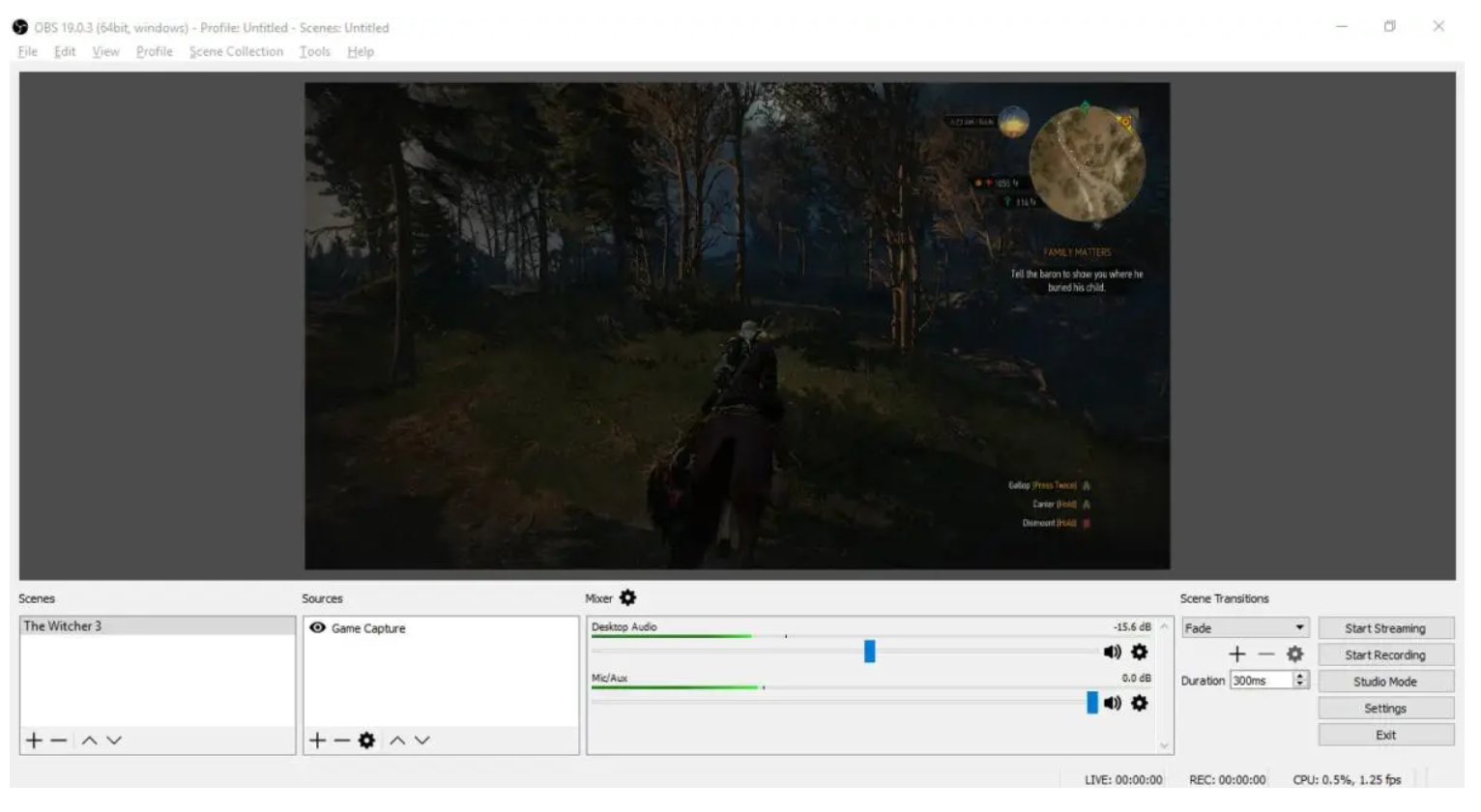Add a new scene with the plus icon
The height and width of the screenshot is (812, 1481).
coord(34,740)
